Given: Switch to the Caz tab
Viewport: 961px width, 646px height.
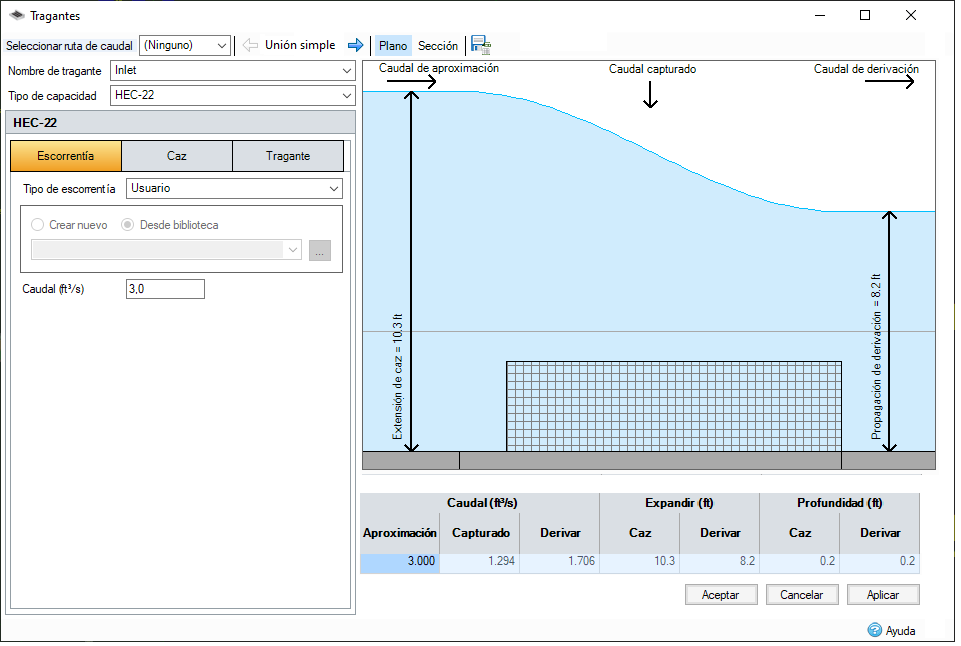Looking at the screenshot, I should click(x=177, y=156).
